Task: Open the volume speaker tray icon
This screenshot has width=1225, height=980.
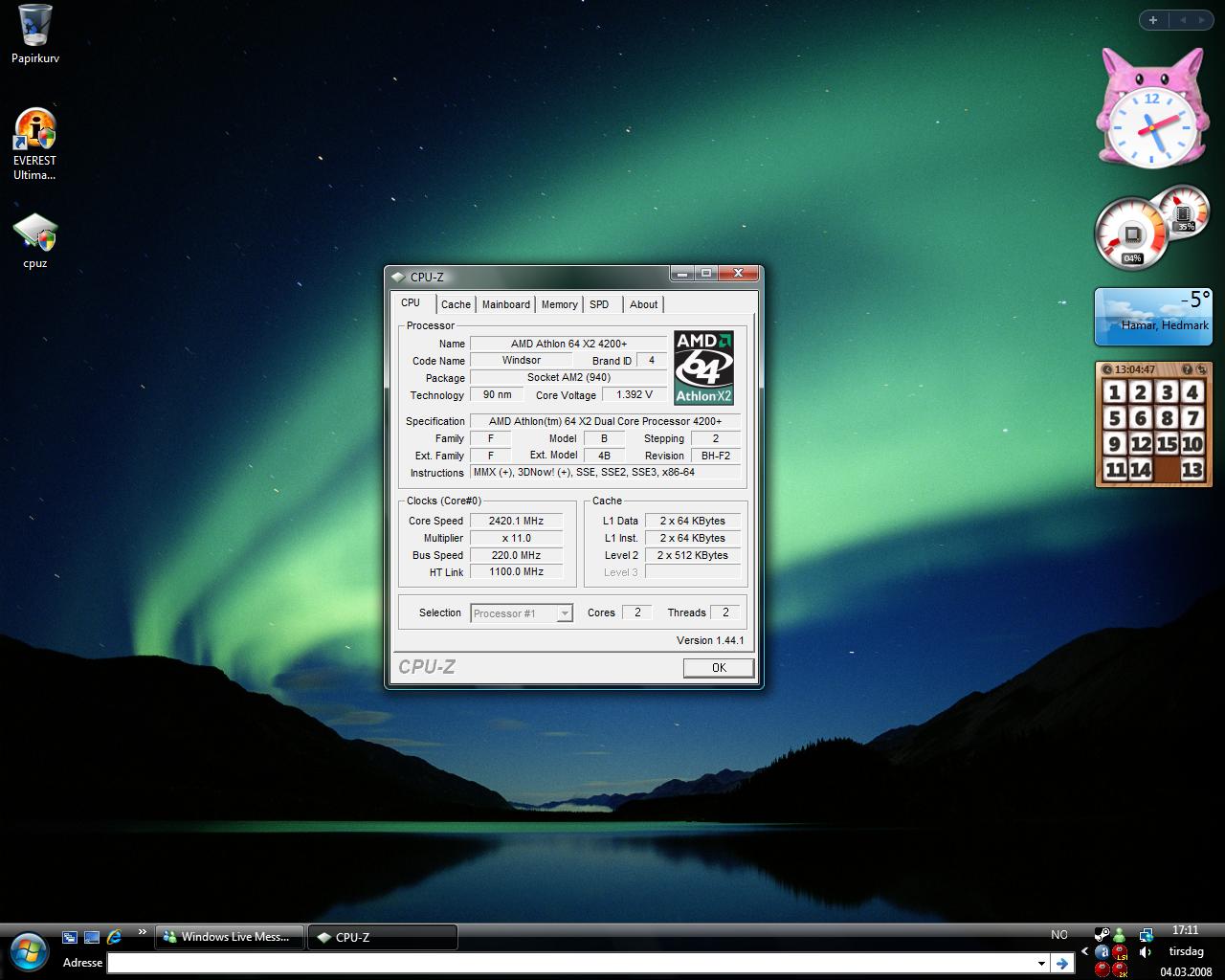Action: coord(1146,952)
